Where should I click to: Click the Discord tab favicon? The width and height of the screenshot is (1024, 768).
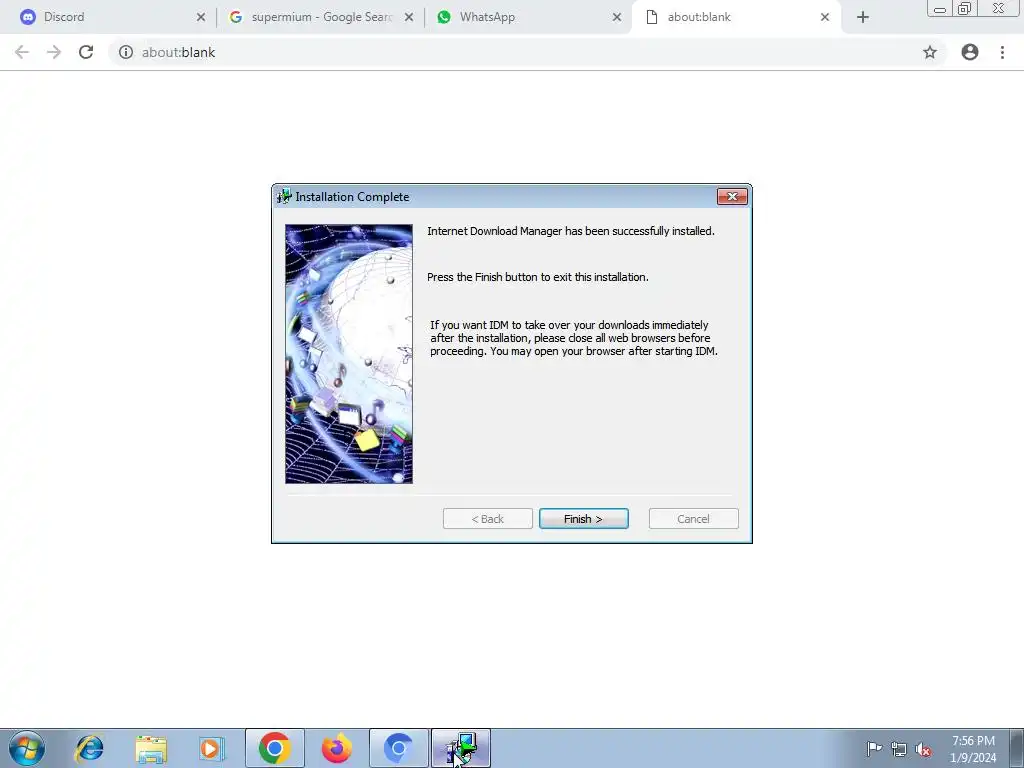(27, 17)
